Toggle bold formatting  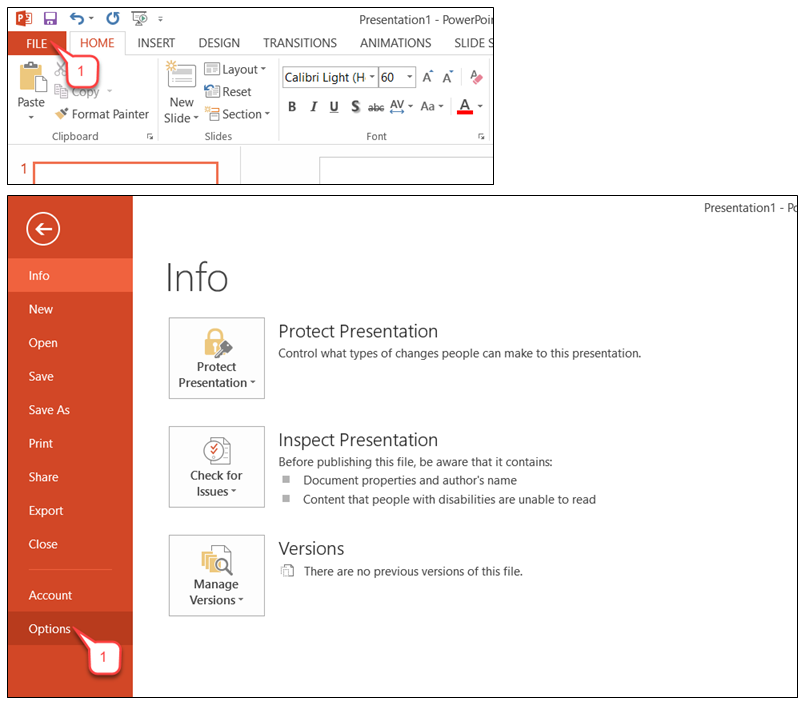click(291, 107)
